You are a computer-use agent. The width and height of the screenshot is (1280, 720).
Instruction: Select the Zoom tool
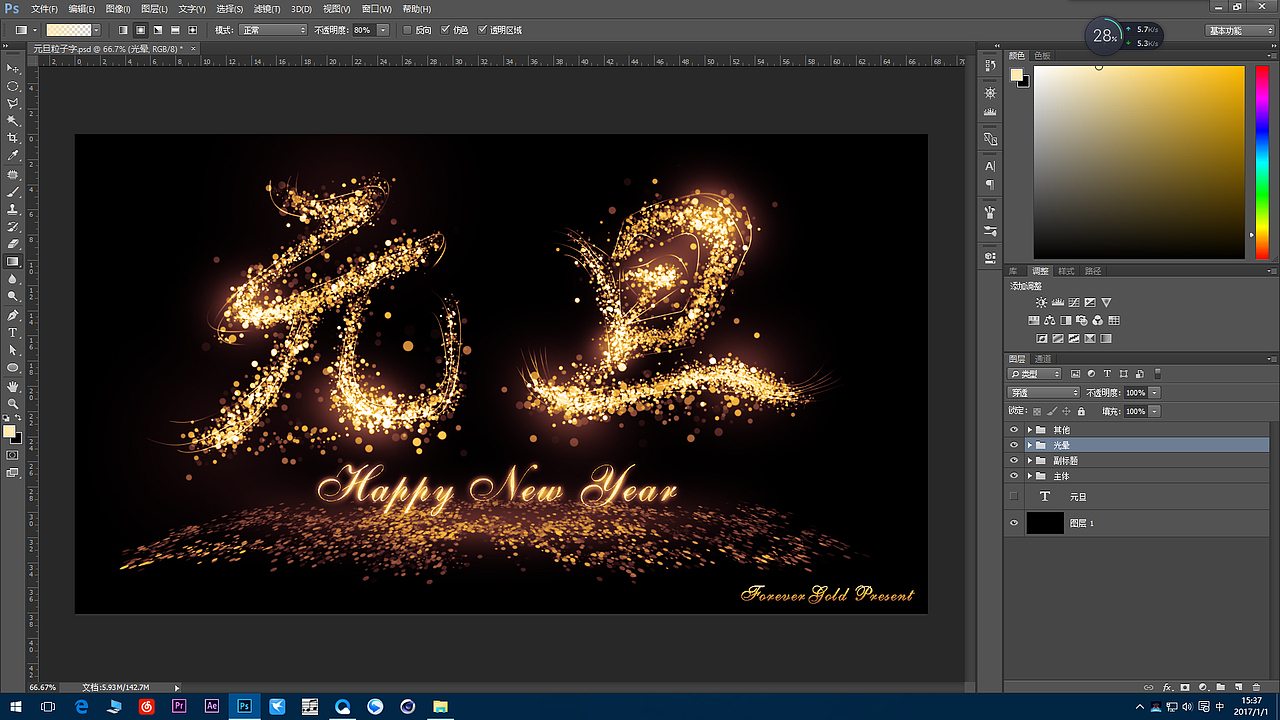[13, 403]
